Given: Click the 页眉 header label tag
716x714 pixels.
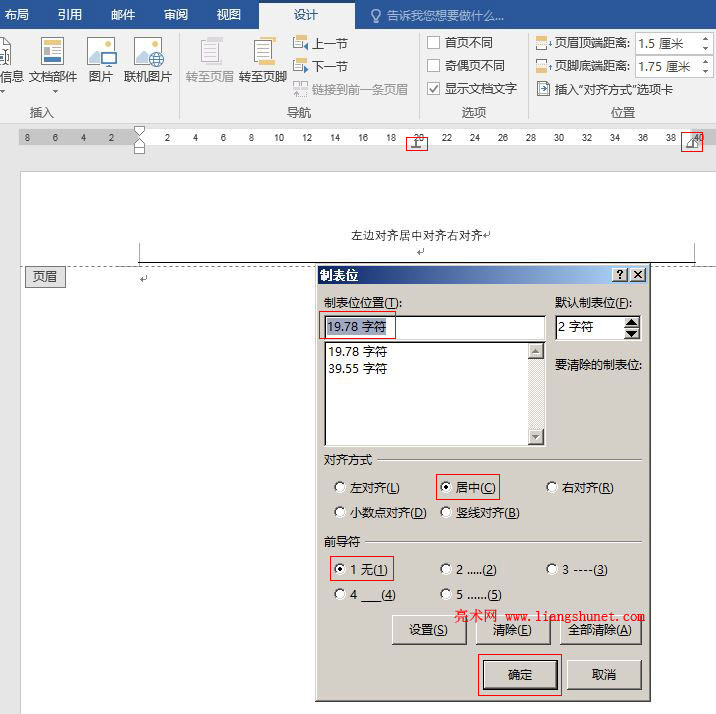Looking at the screenshot, I should point(45,277).
